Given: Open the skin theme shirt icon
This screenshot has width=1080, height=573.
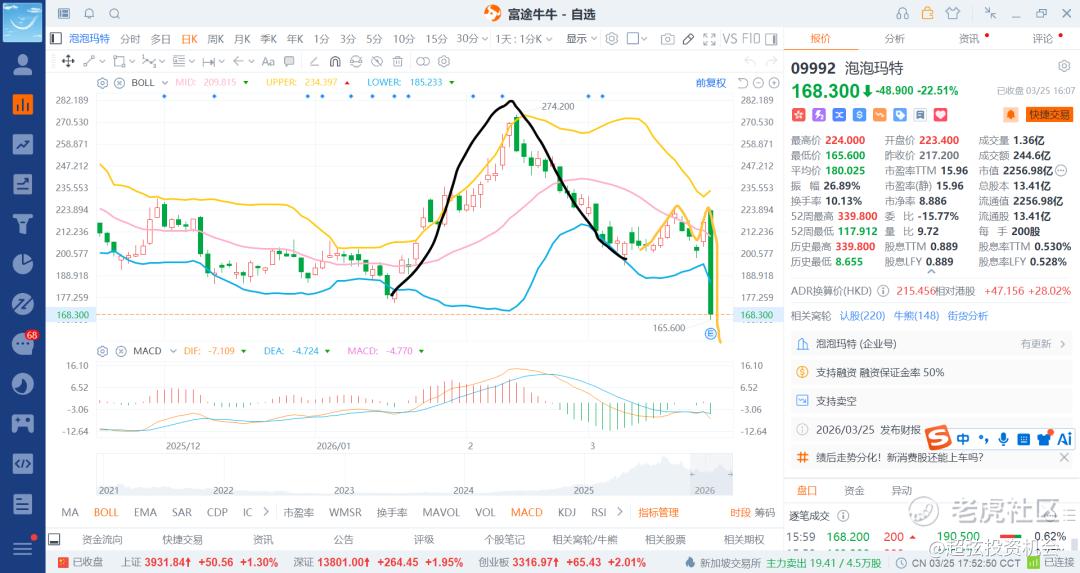Looking at the screenshot, I should coord(953,13).
